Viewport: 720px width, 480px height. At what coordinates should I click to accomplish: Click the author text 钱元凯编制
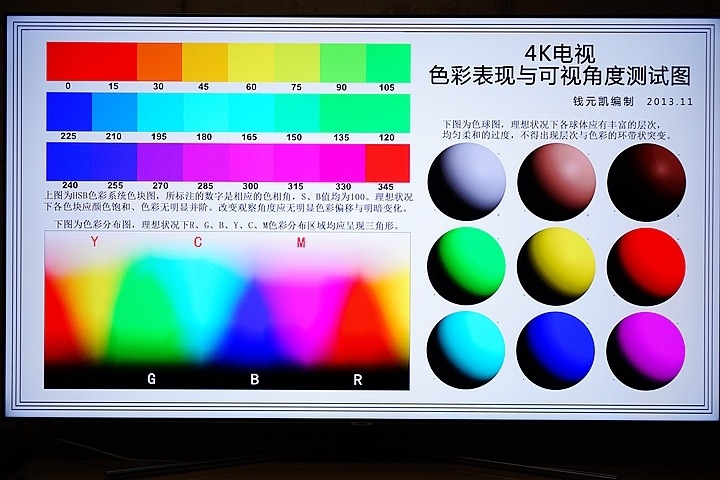[603, 102]
